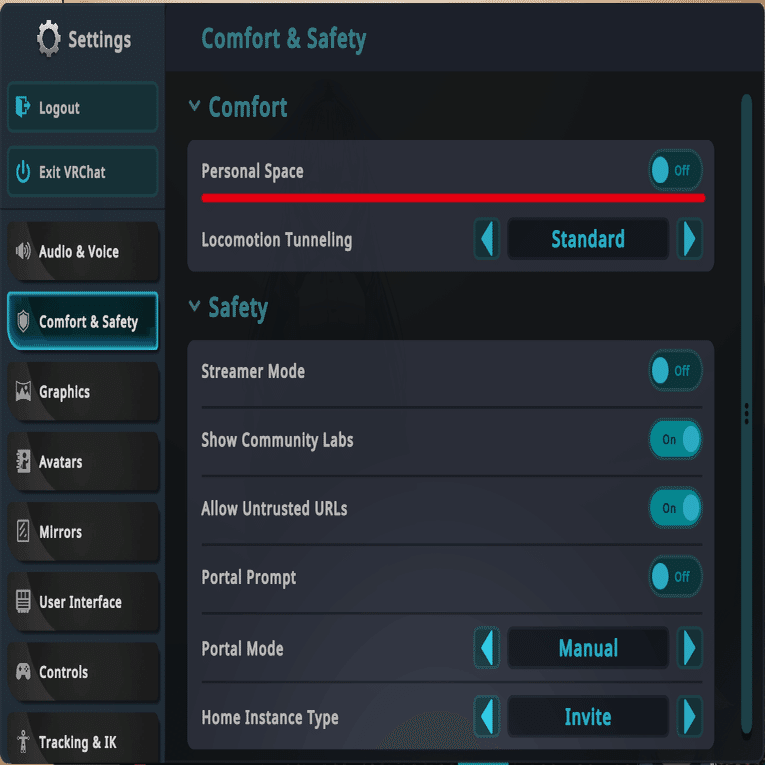Click the Graphics picture icon
The width and height of the screenshot is (765, 765).
point(23,392)
